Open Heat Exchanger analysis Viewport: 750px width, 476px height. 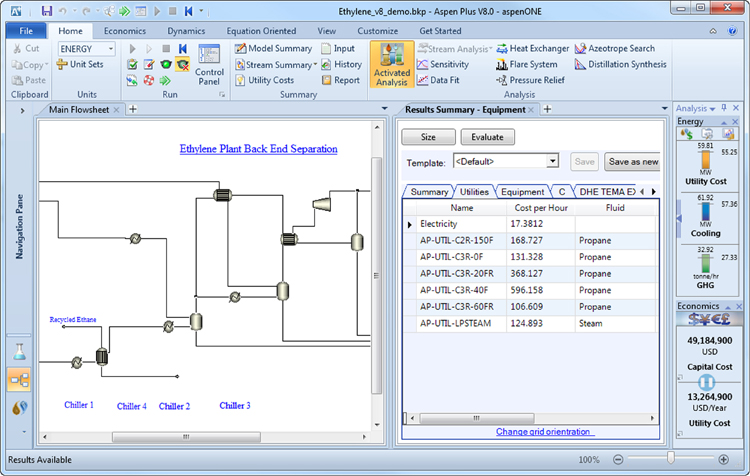(533, 48)
